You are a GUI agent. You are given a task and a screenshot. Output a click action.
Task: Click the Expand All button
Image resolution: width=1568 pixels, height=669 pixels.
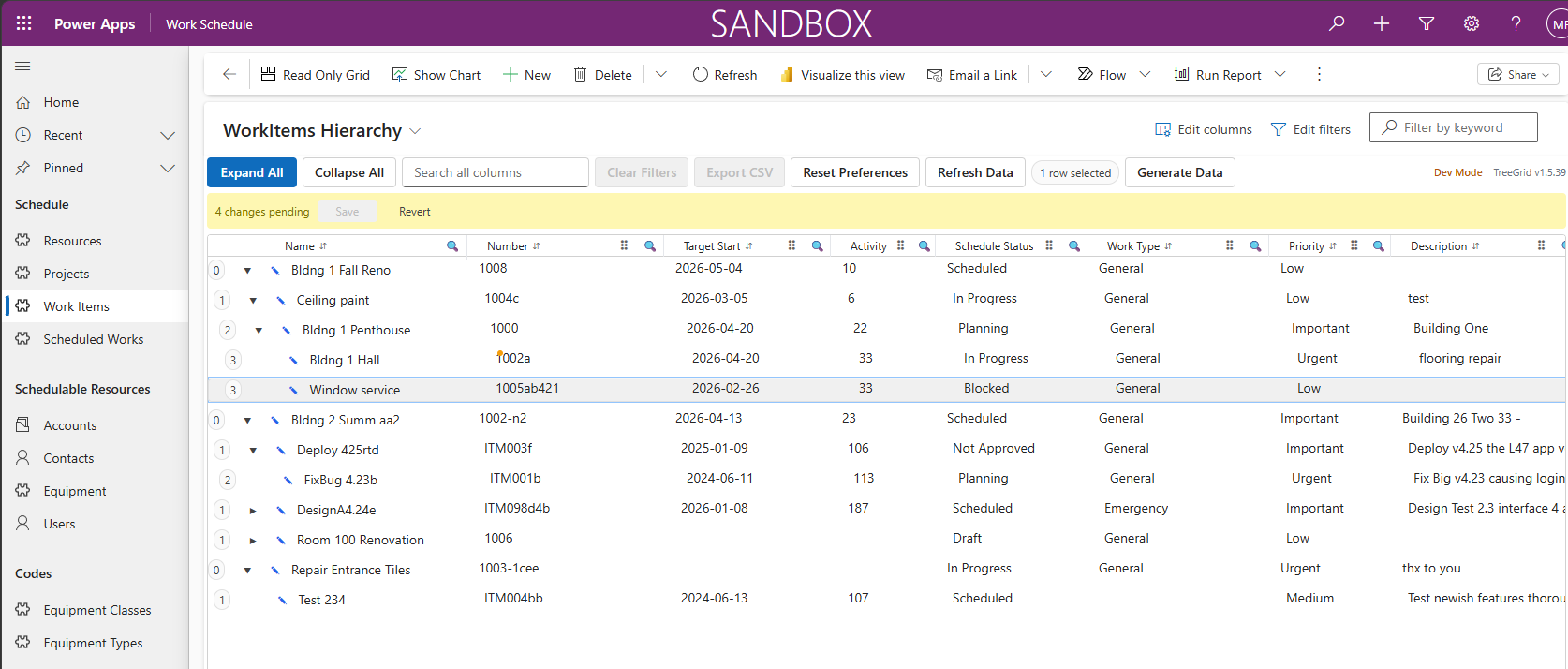pos(252,172)
